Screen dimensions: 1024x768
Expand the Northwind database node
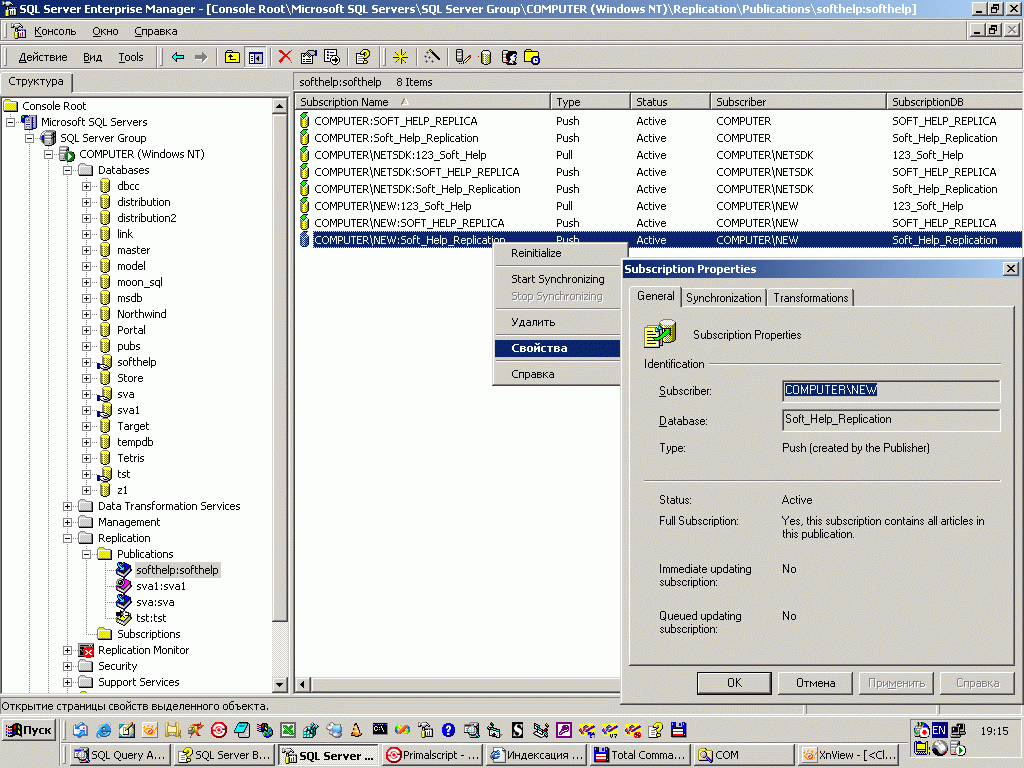pos(86,314)
